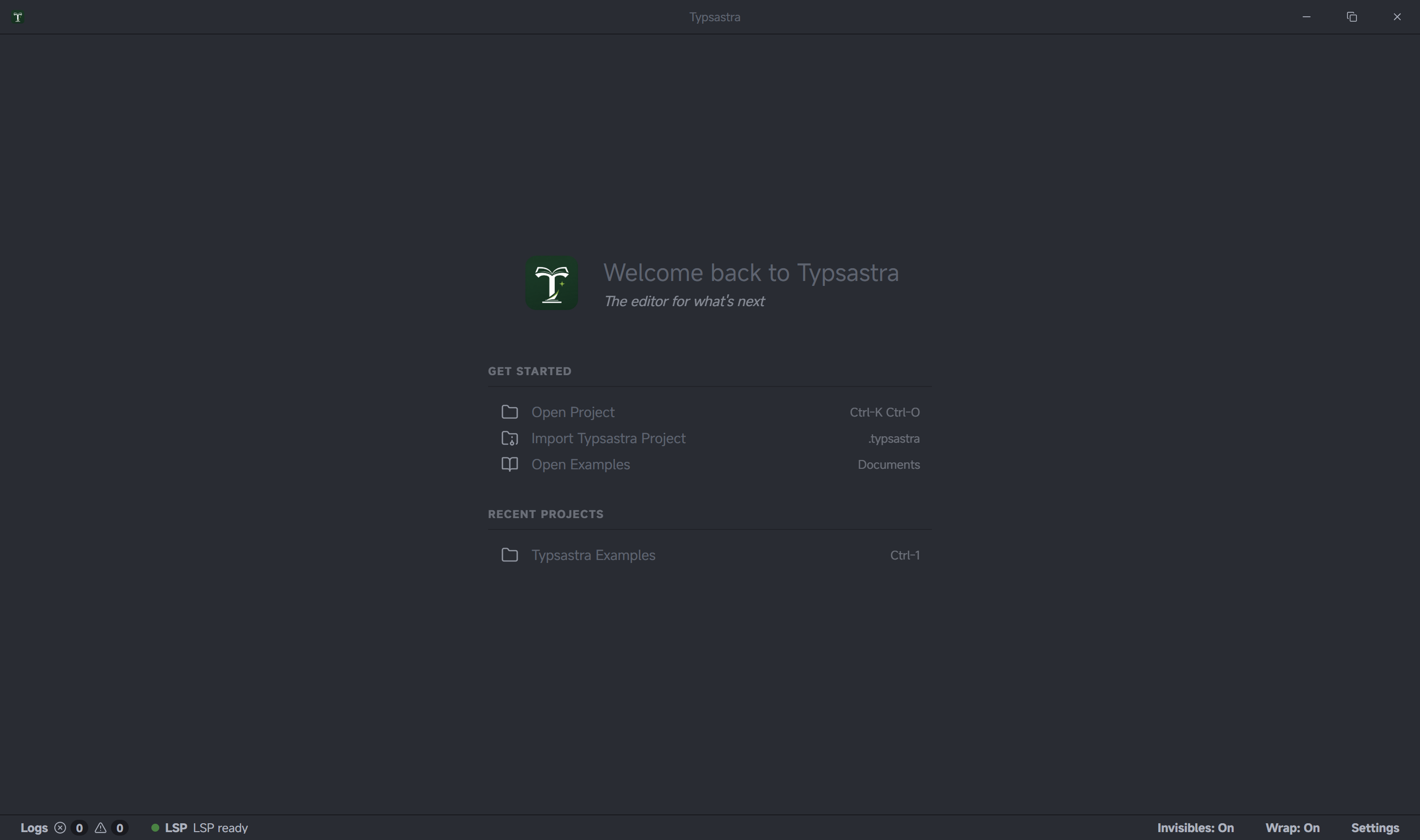Toggle Wrap: On in status bar

click(x=1292, y=828)
